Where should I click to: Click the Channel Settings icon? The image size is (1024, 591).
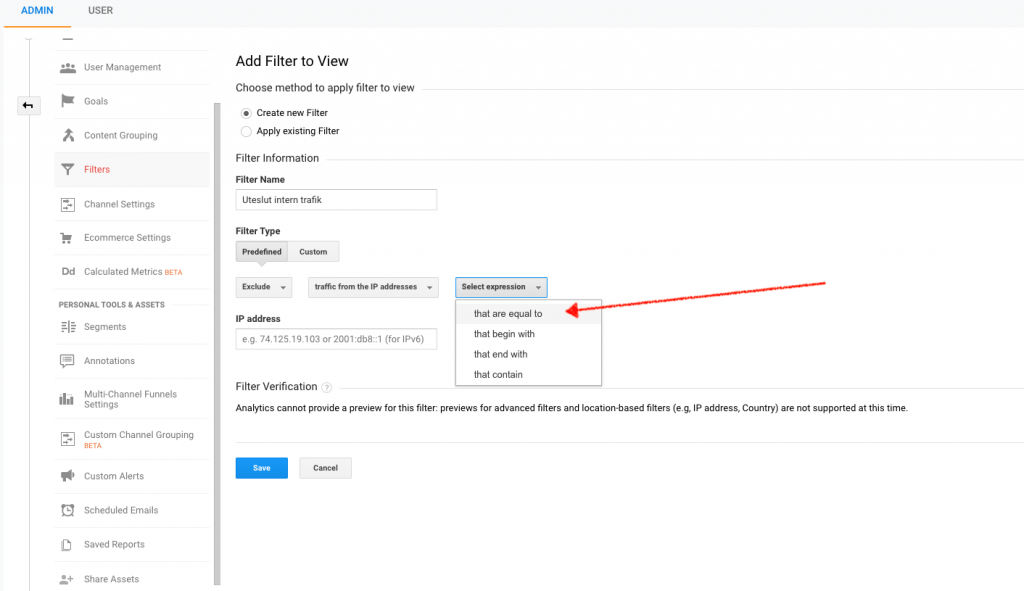point(67,204)
